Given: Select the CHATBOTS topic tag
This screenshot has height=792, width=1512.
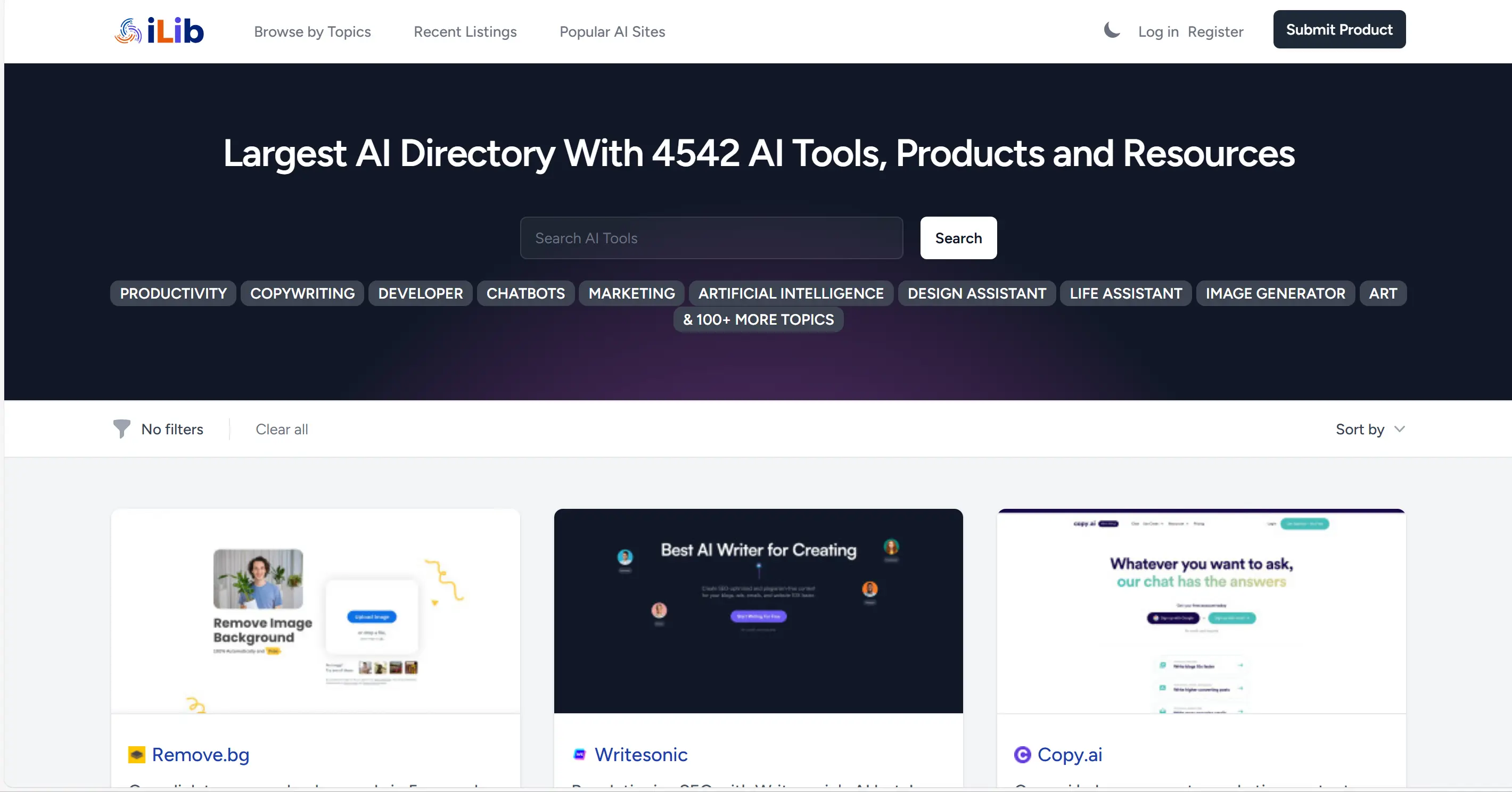Looking at the screenshot, I should (525, 293).
